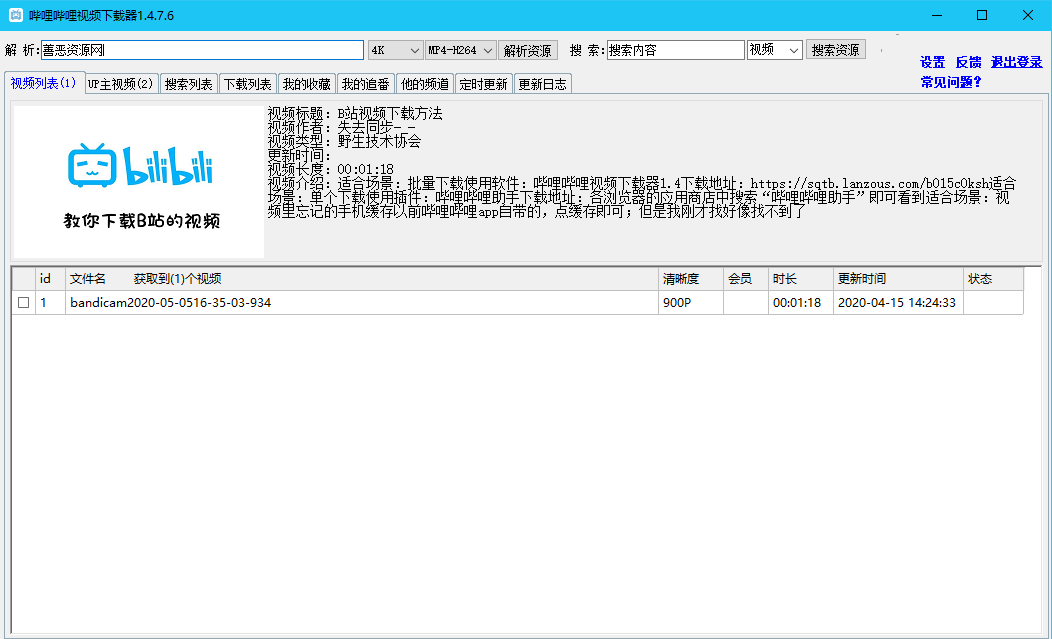Open the 设置 settings link
1052x639 pixels.
tap(930, 62)
